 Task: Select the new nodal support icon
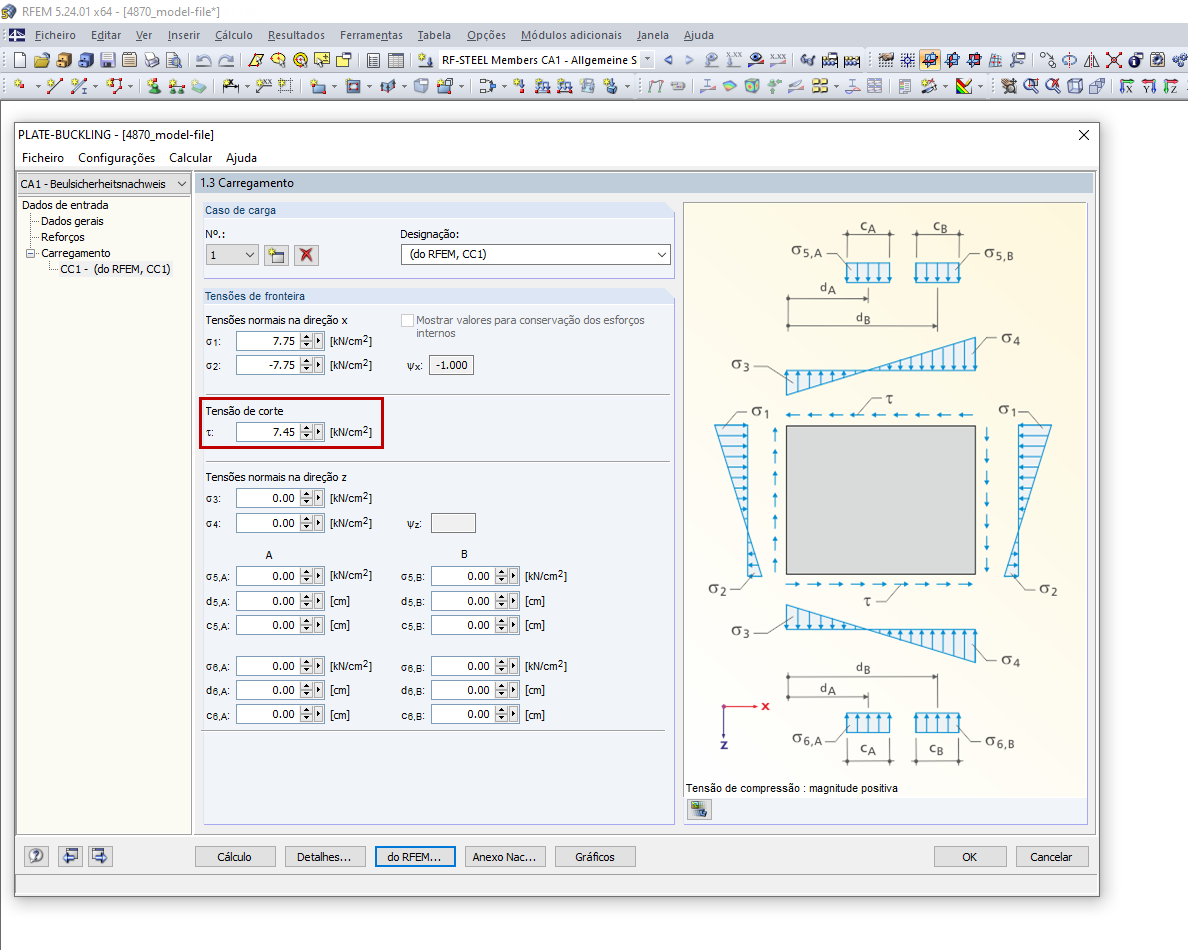coord(154,86)
